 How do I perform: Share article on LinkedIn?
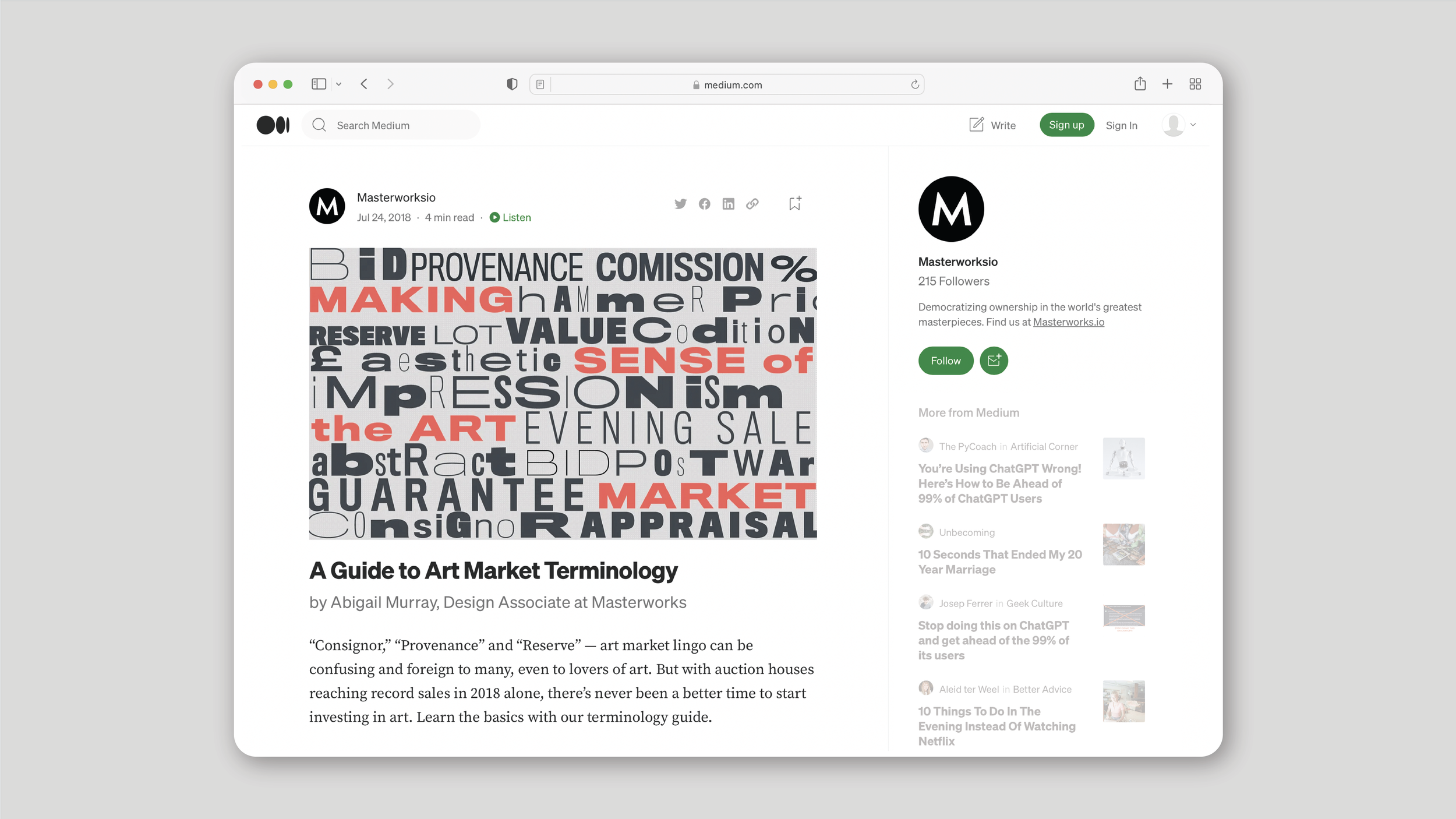pyautogui.click(x=728, y=204)
